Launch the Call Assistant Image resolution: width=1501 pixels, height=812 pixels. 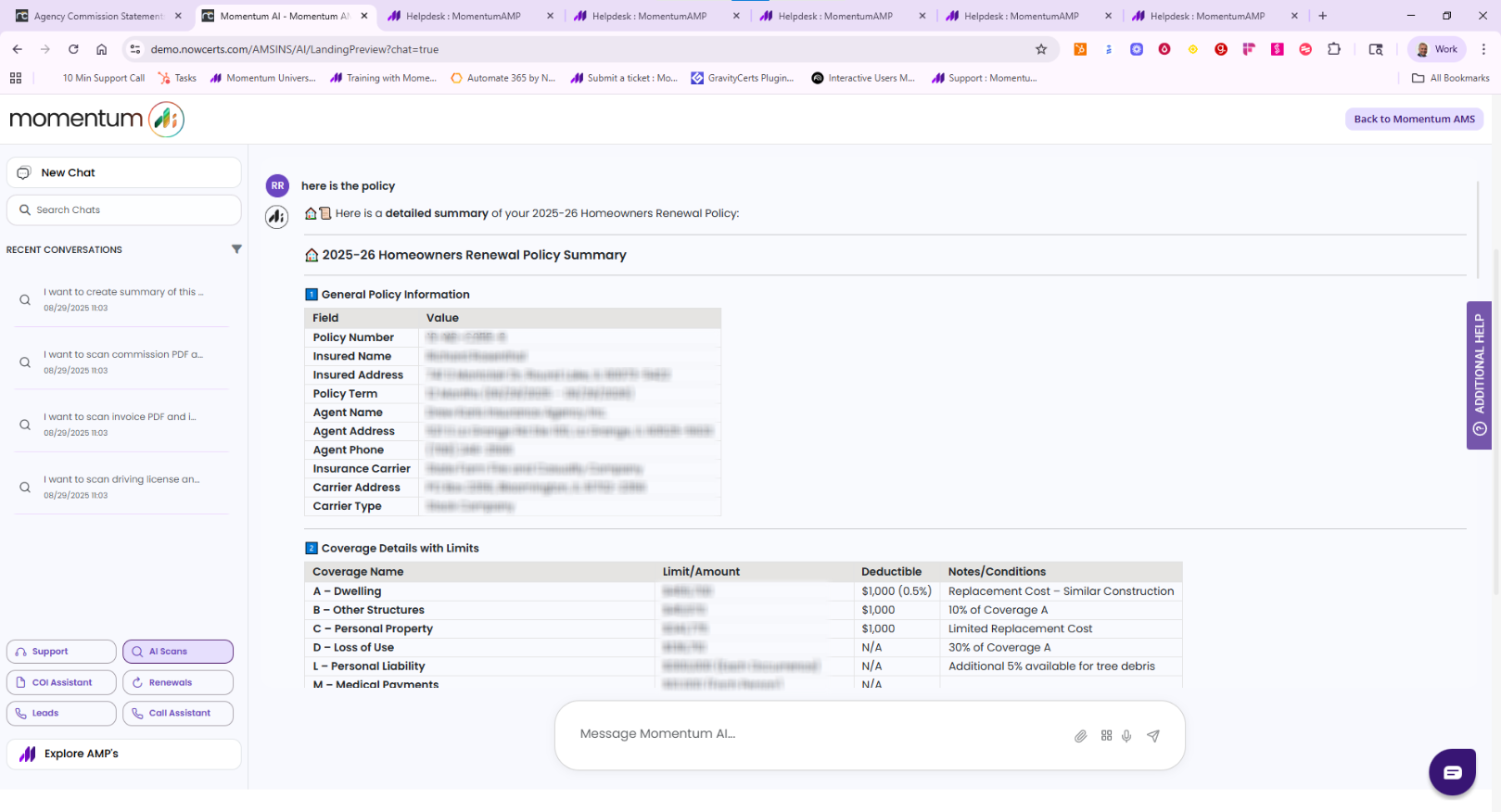pos(178,713)
